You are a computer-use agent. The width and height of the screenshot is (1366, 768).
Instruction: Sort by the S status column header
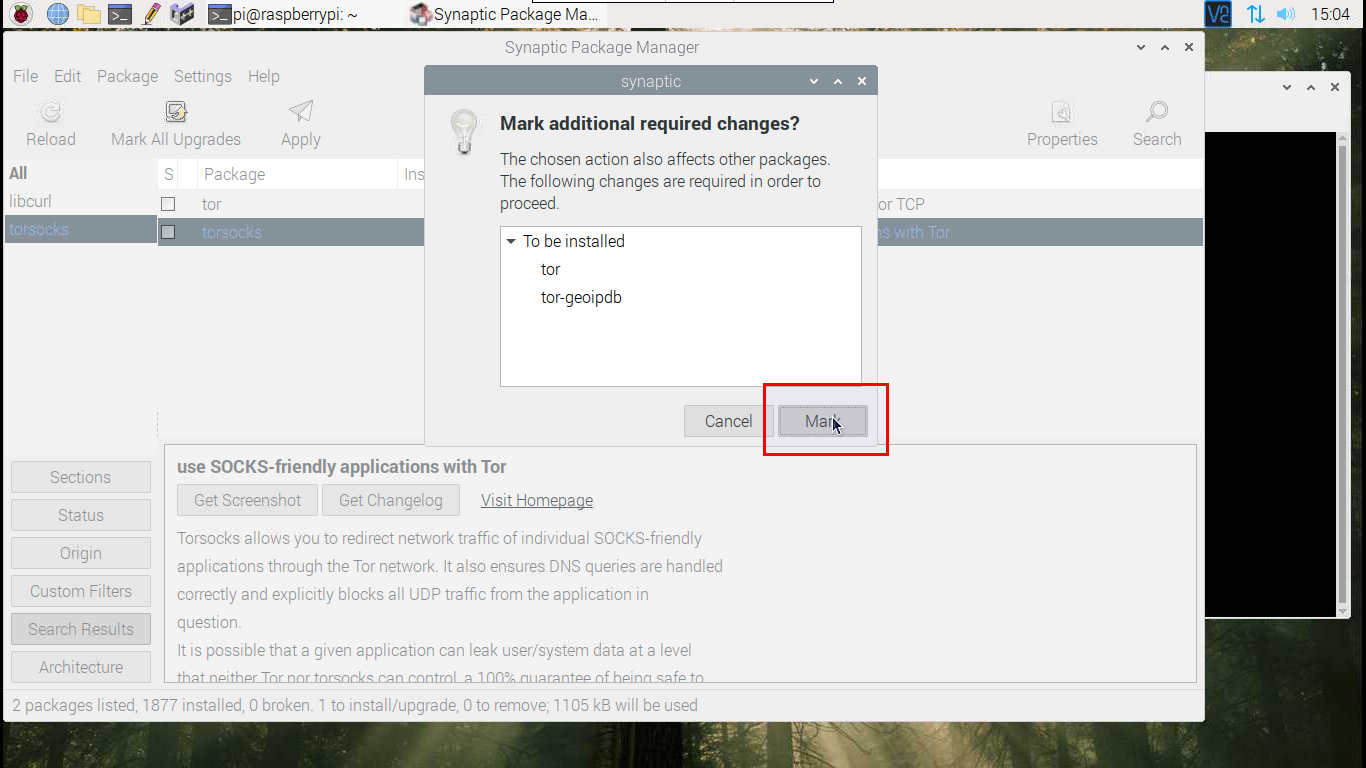tap(169, 174)
